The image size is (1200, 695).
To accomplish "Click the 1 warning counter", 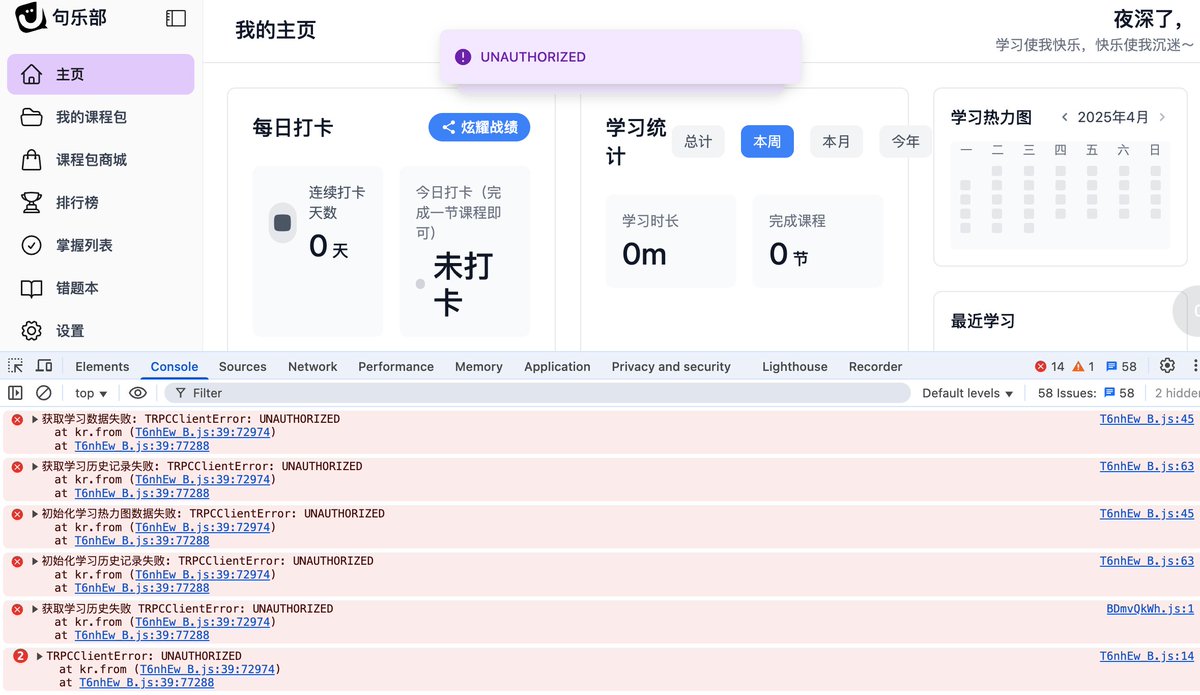I will pos(1084,367).
